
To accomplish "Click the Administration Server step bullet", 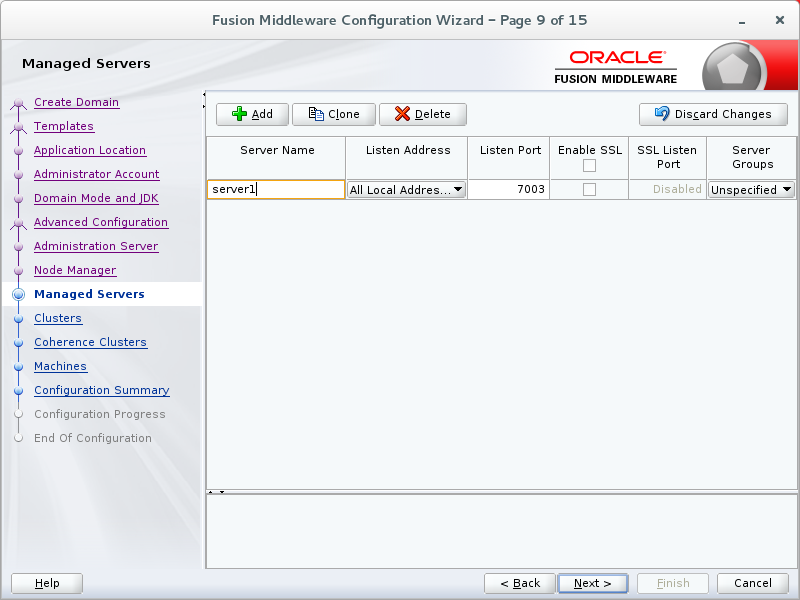I will [x=19, y=247].
